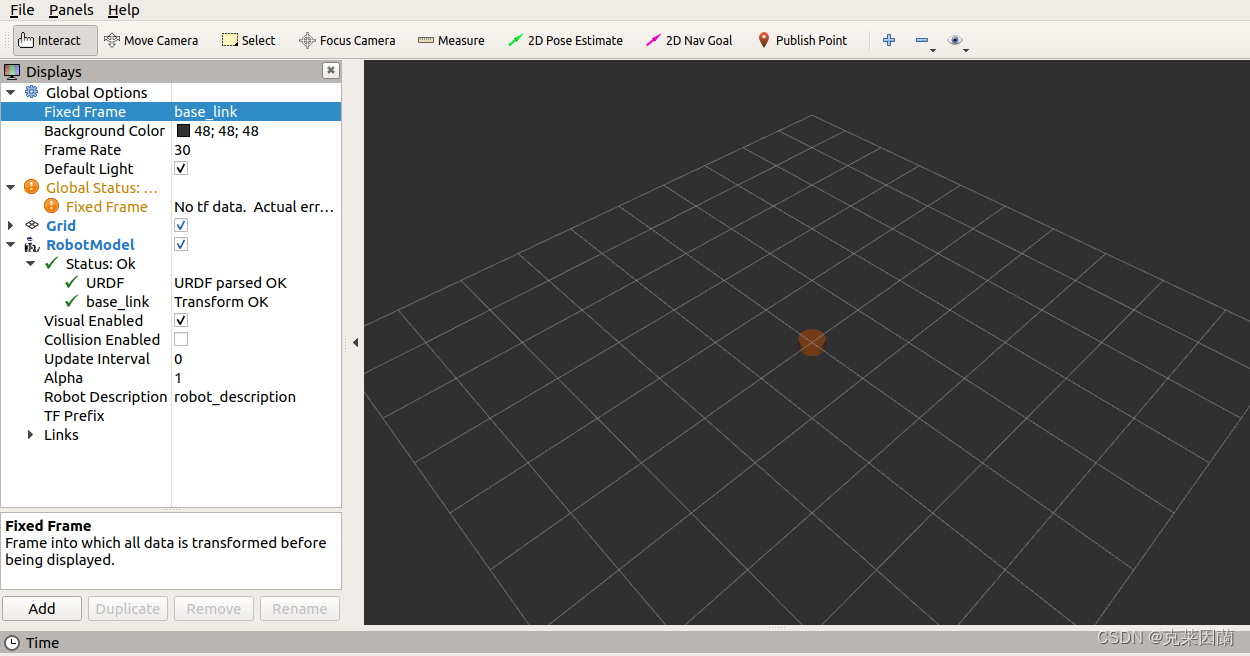Image resolution: width=1250 pixels, height=656 pixels.
Task: Click the green check beside Status: Ok
Action: coord(52,263)
